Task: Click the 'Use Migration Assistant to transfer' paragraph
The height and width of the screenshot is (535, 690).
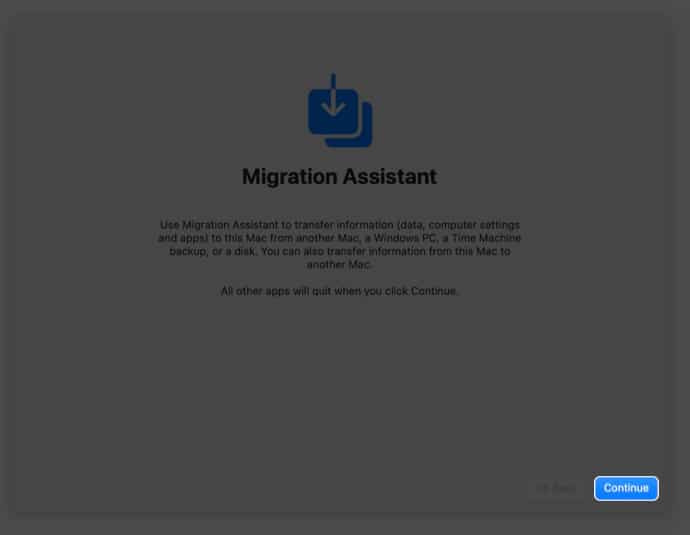Action: (339, 245)
